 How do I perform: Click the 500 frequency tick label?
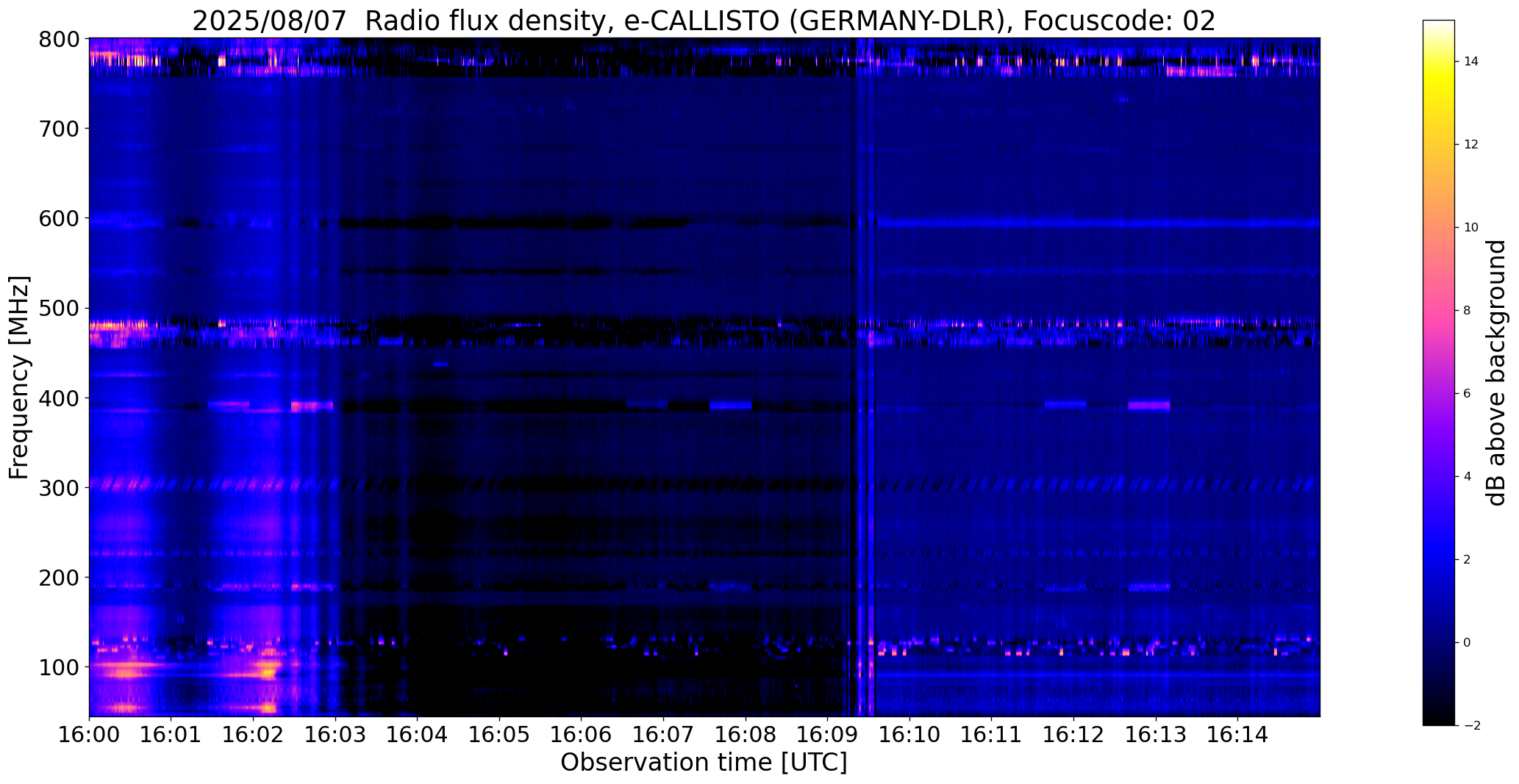coord(57,309)
